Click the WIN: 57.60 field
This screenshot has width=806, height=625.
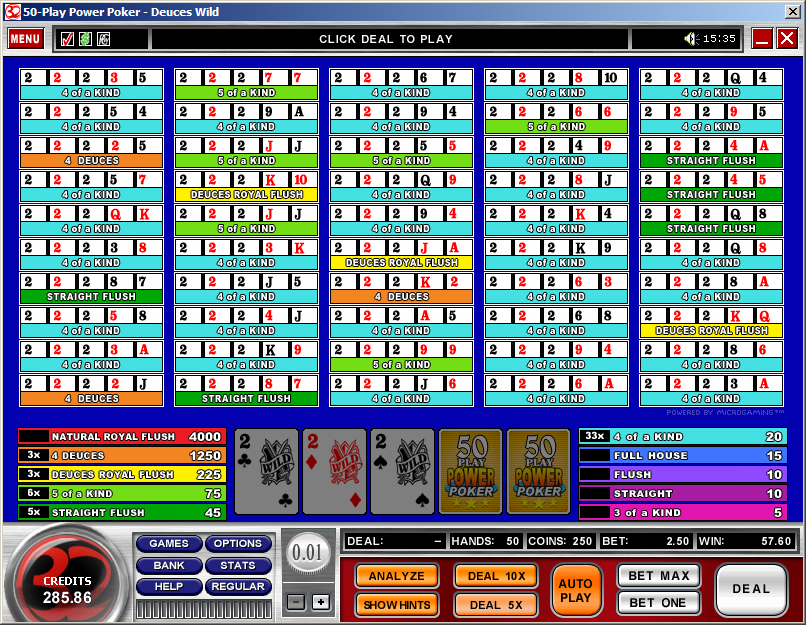pyautogui.click(x=744, y=541)
